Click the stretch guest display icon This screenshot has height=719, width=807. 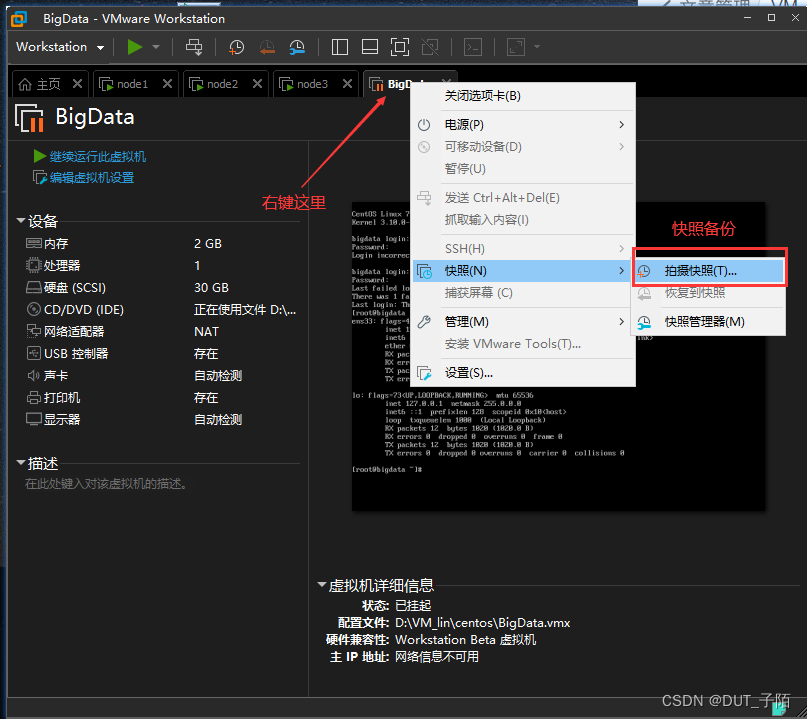coord(516,47)
